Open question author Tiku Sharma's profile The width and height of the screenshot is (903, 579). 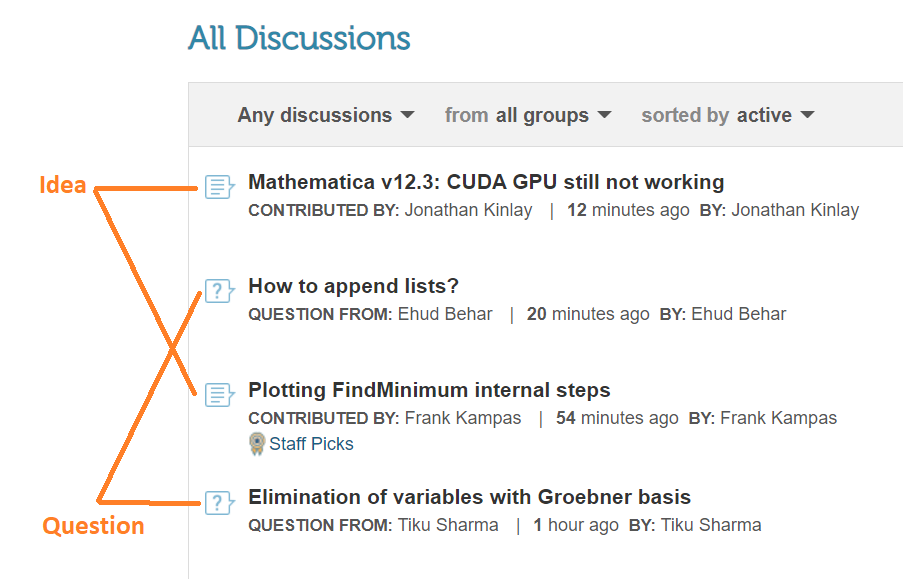tap(448, 525)
